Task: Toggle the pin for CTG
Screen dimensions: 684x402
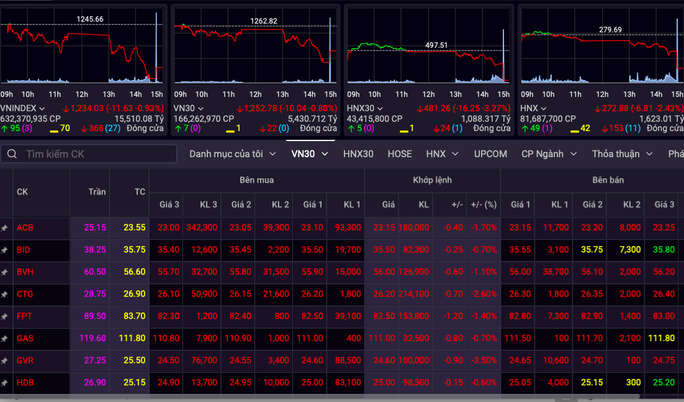Action: coord(6,294)
